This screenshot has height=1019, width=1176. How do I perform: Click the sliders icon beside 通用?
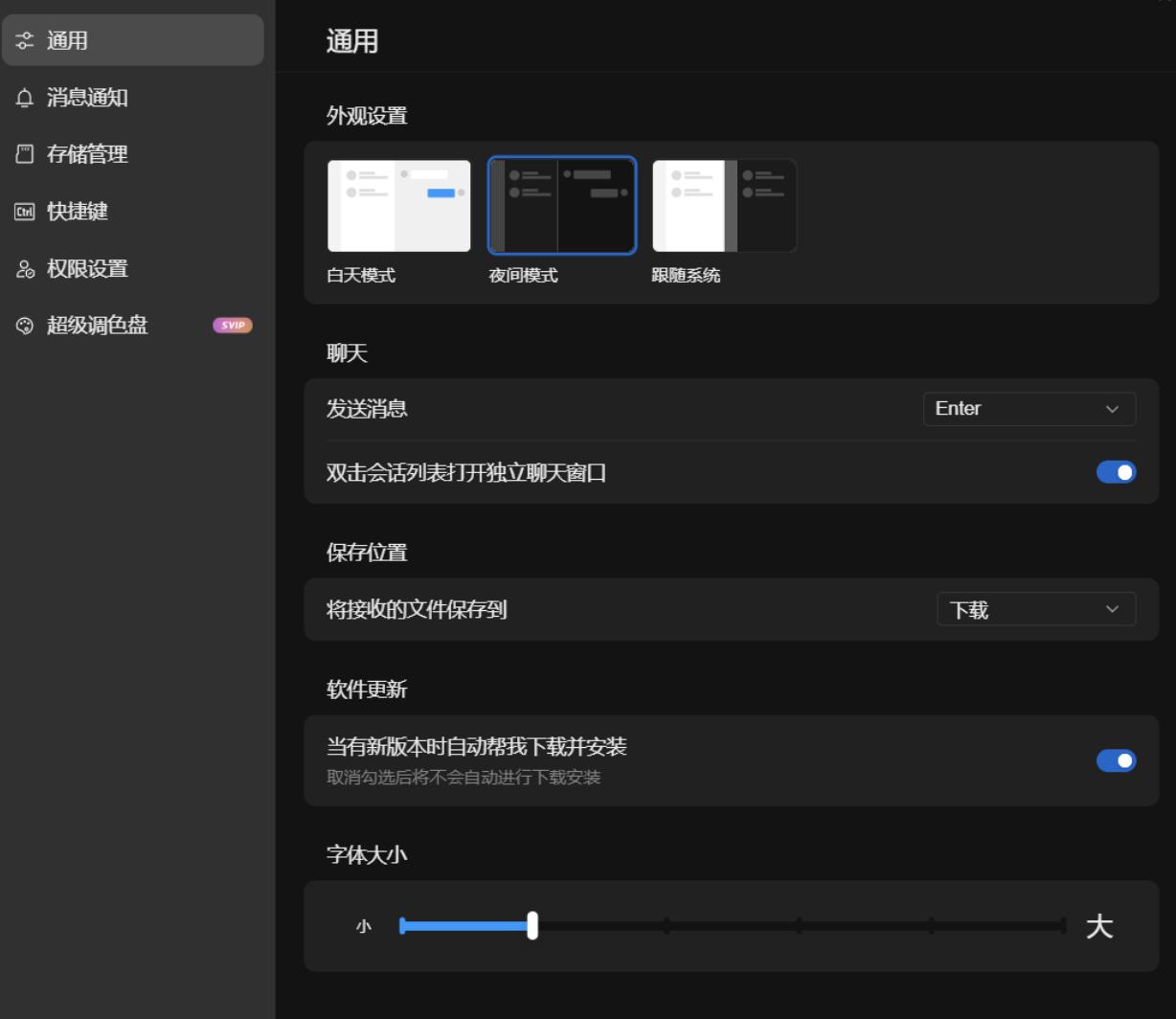[x=24, y=41]
